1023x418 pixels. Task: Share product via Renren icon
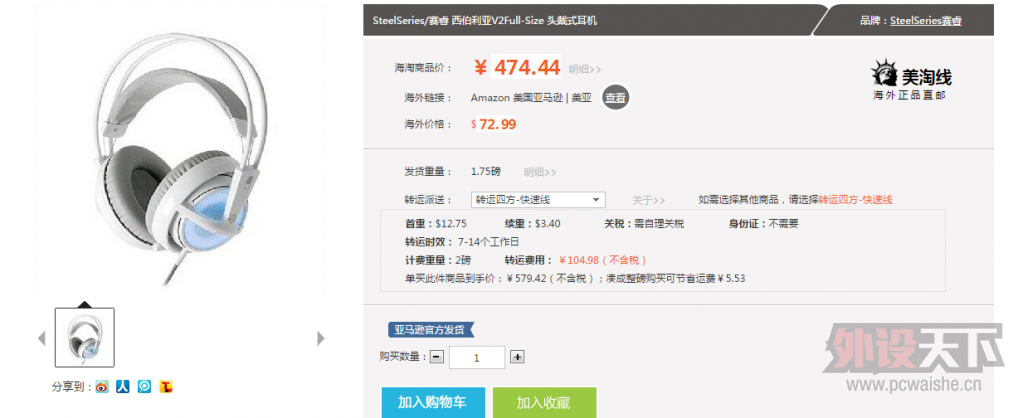123,387
